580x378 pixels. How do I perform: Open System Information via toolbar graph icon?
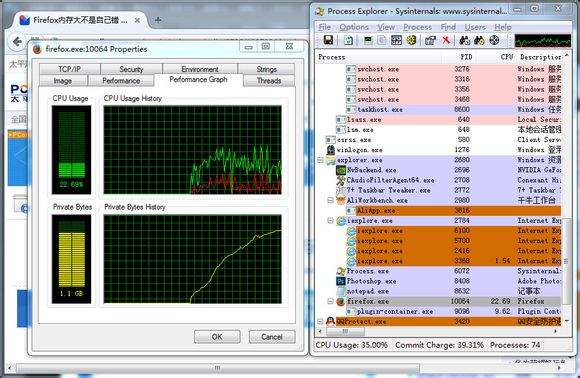pos(368,40)
